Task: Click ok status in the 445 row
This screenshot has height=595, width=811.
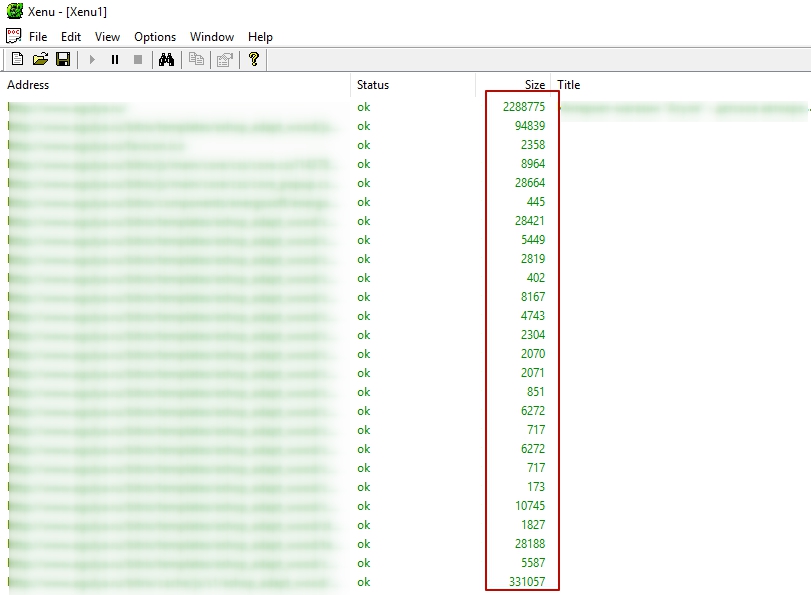Action: click(364, 202)
